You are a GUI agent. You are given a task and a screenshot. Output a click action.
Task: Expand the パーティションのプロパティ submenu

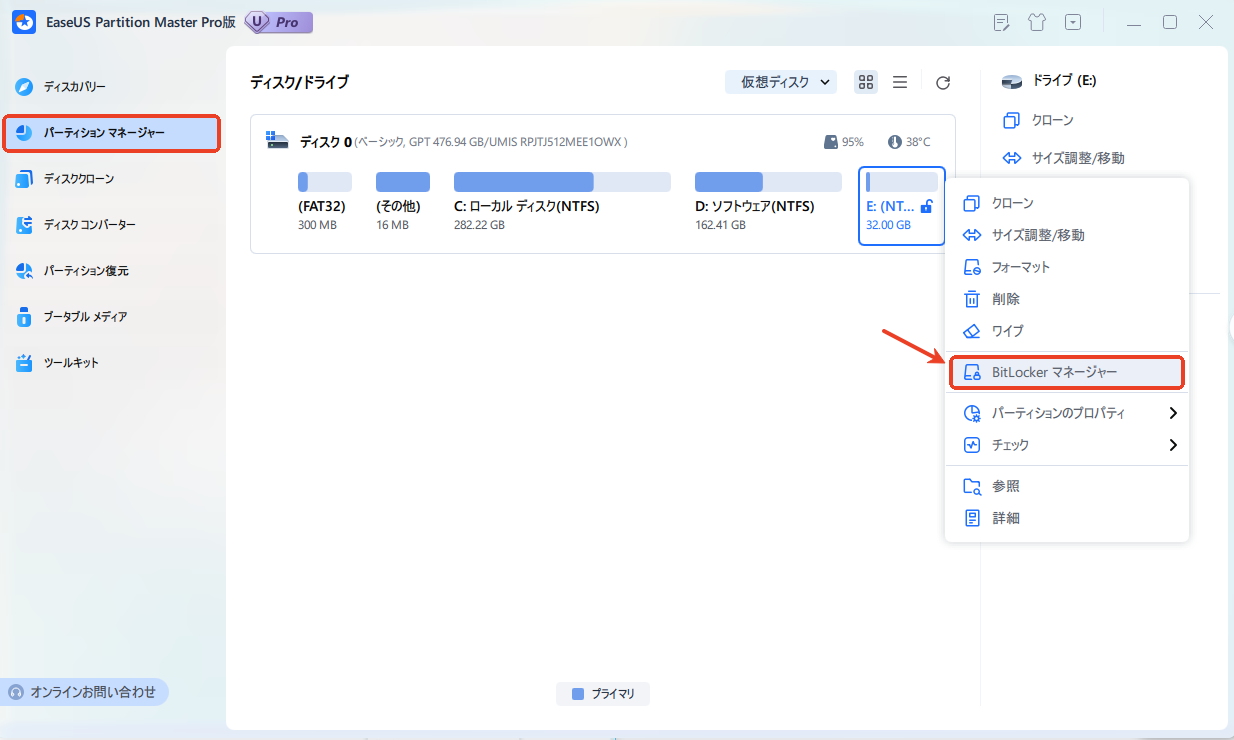pyautogui.click(x=1060, y=412)
